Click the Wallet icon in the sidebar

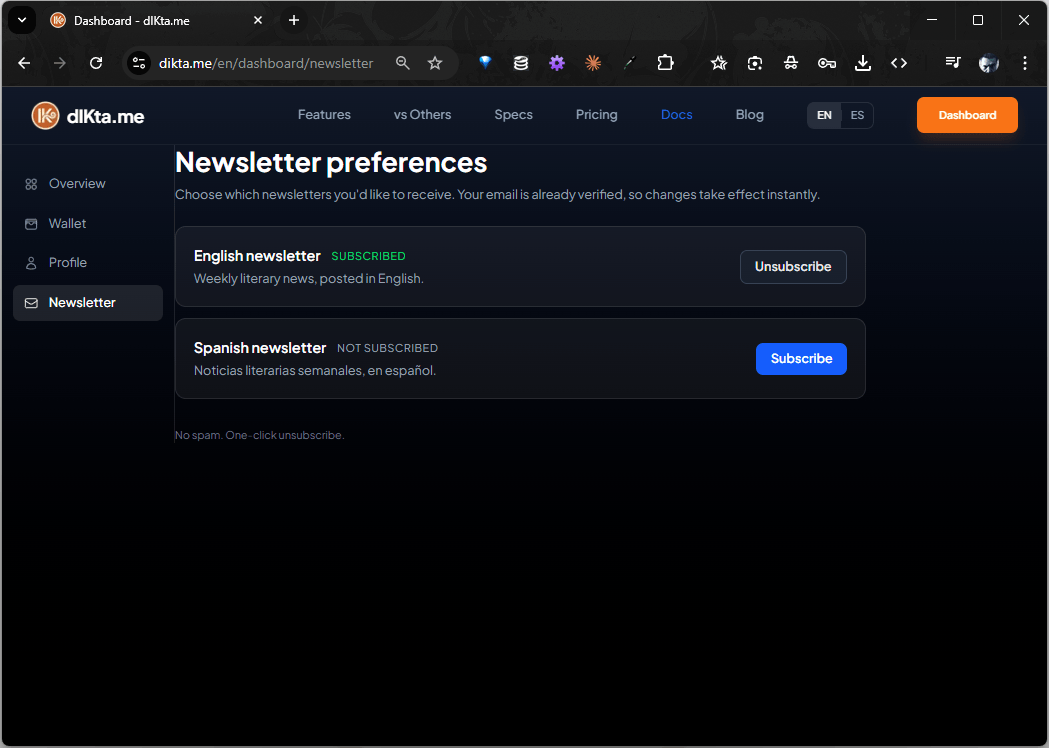[x=29, y=223]
